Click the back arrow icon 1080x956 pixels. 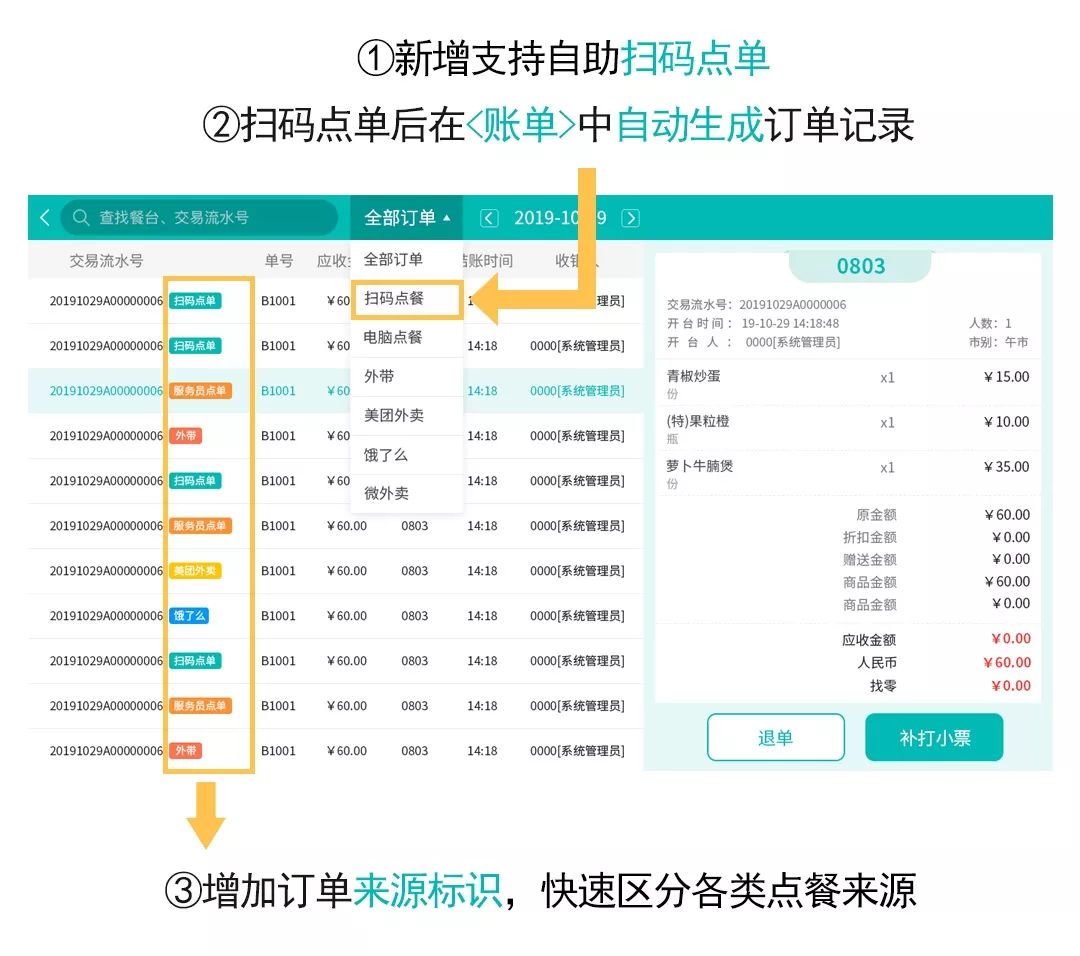click(x=44, y=218)
